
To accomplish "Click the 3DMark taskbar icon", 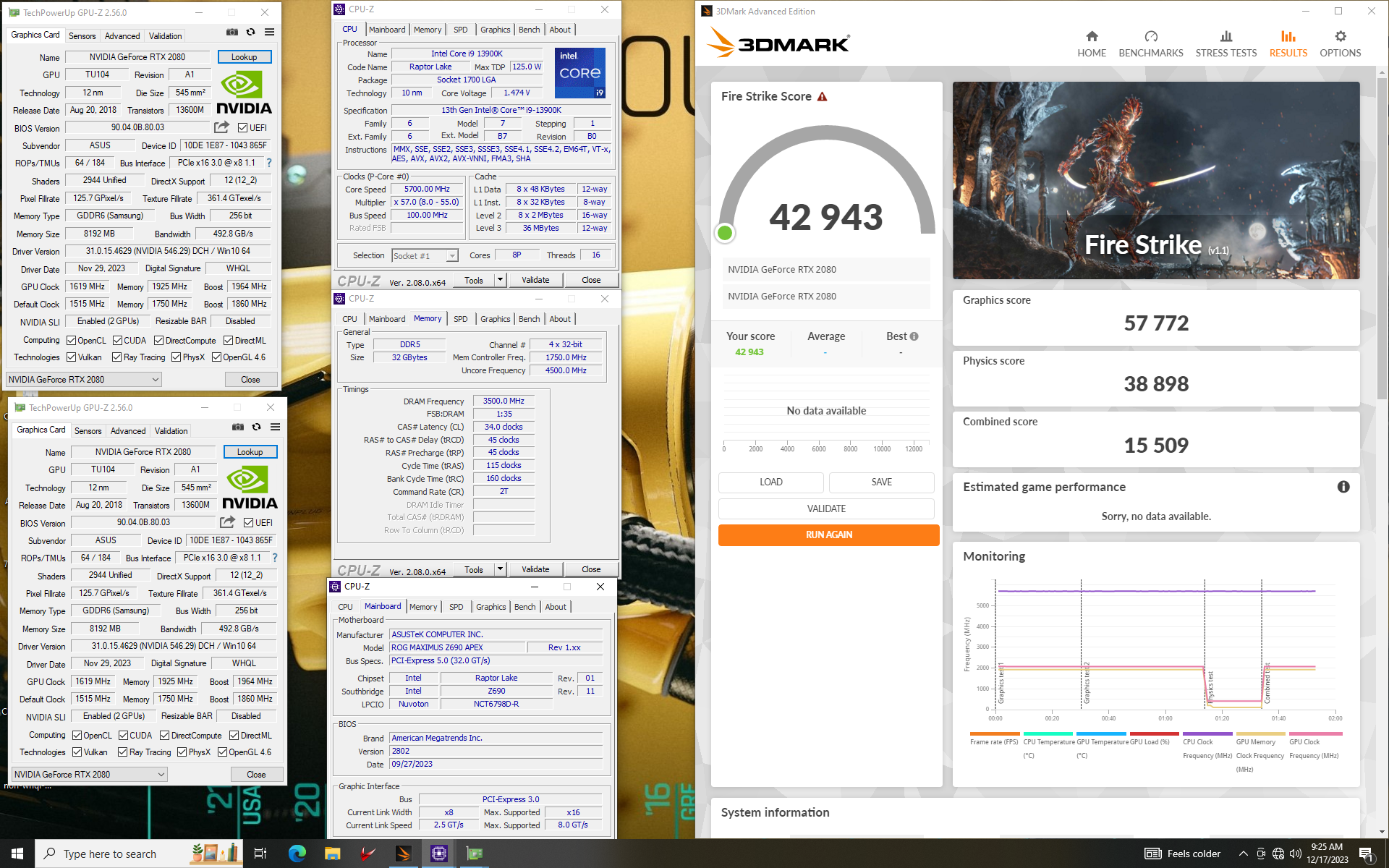I will coord(403,854).
